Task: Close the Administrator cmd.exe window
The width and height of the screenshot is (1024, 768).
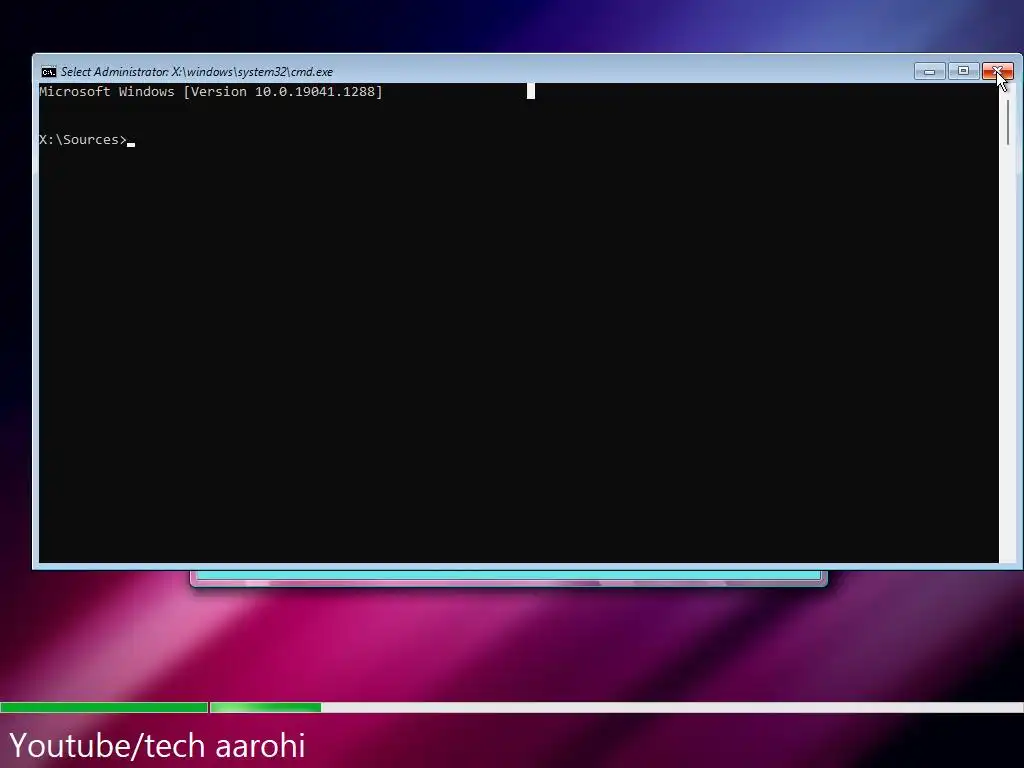Action: click(x=997, y=71)
